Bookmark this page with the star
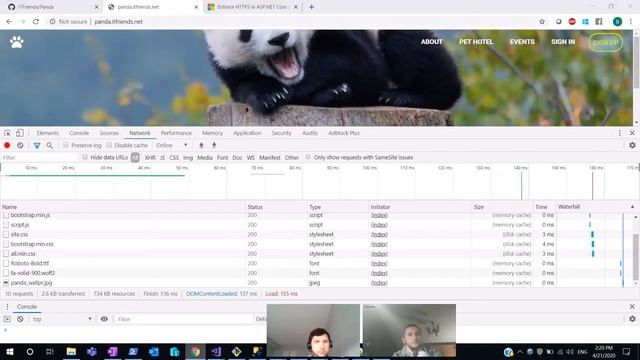Viewport: 640px width, 360px height. [x=542, y=22]
